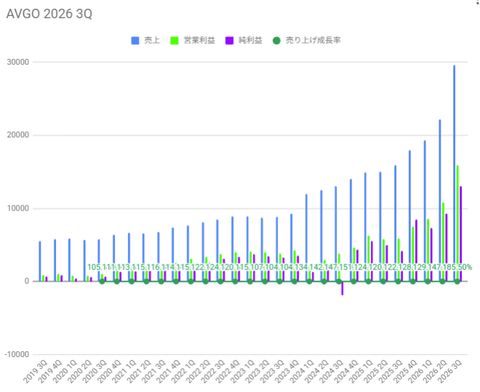
Task: Click the 2024 1Q x-axis label
Action: tap(302, 371)
